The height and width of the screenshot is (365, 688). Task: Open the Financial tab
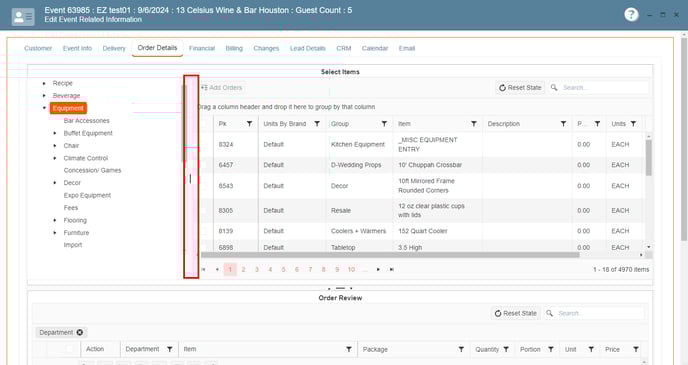[x=202, y=48]
